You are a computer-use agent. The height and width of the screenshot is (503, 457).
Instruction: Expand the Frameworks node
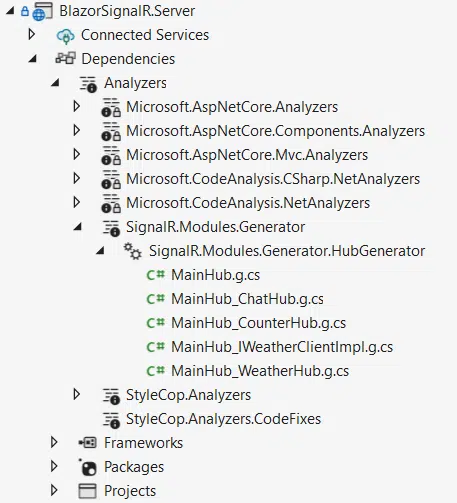click(x=54, y=442)
